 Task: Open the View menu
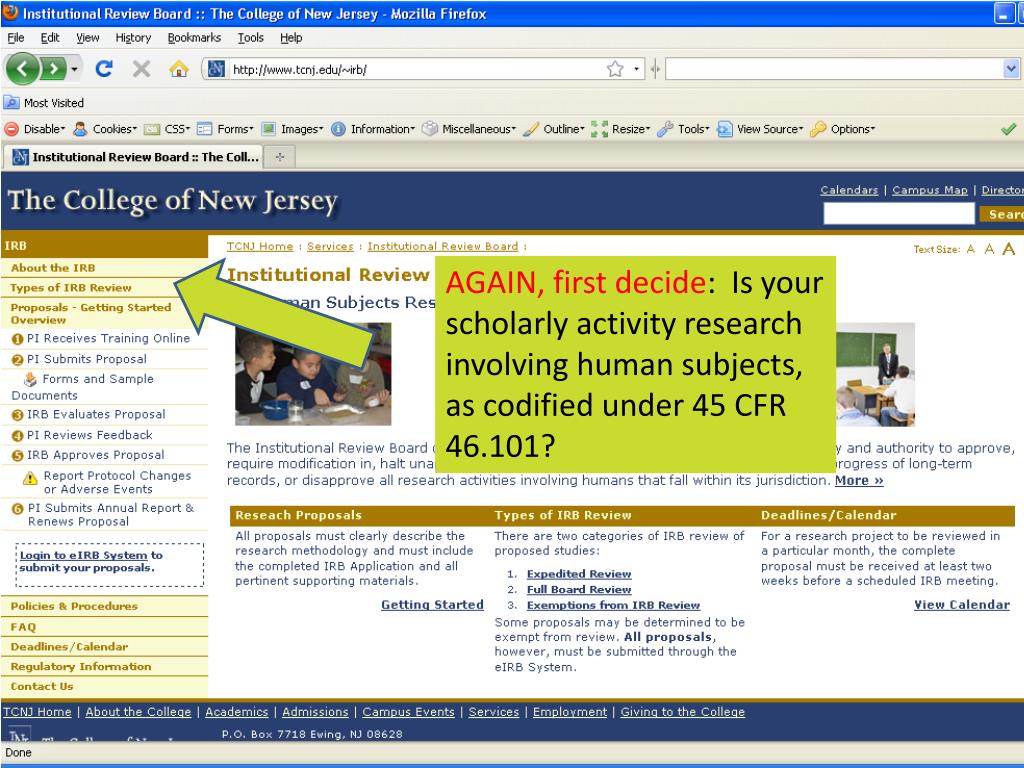[88, 37]
